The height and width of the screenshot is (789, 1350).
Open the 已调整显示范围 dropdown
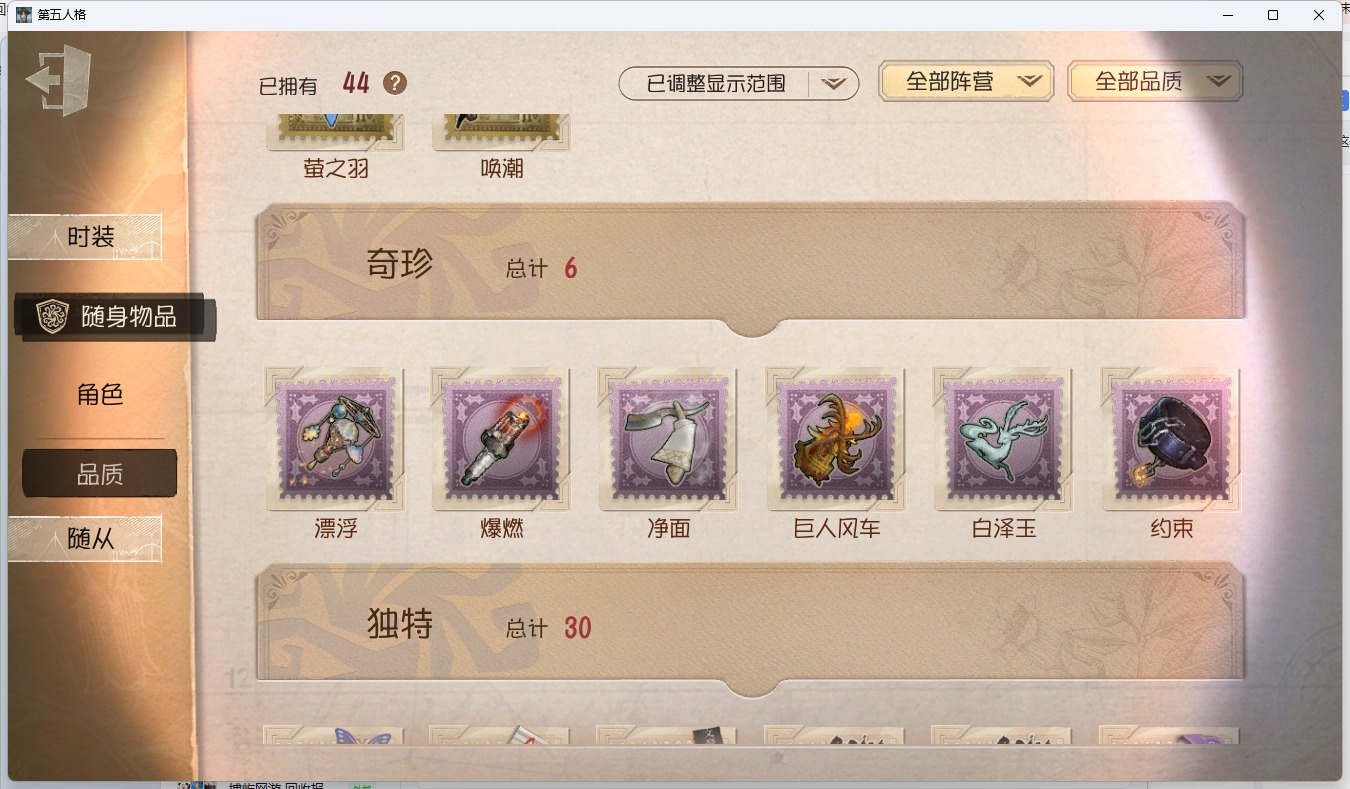[x=739, y=84]
